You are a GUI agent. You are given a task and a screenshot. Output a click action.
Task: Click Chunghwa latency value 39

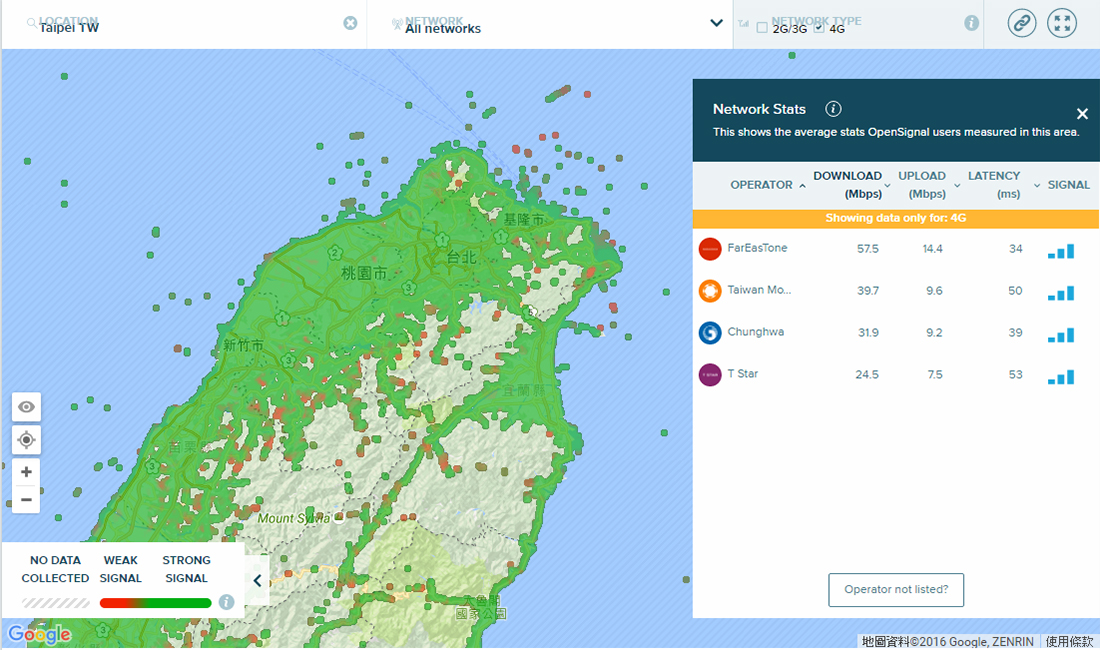1015,333
